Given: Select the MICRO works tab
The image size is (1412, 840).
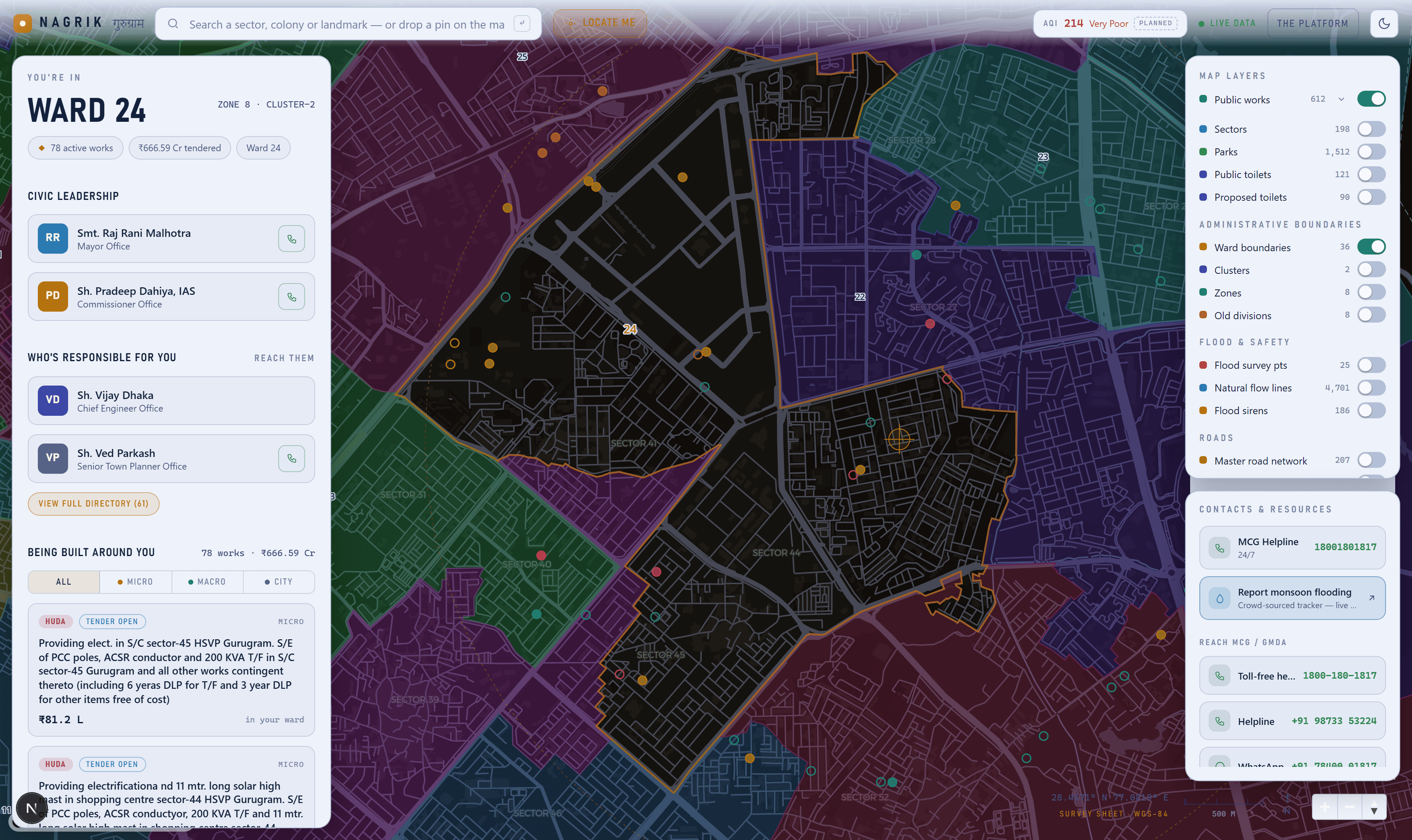Looking at the screenshot, I should (x=135, y=581).
